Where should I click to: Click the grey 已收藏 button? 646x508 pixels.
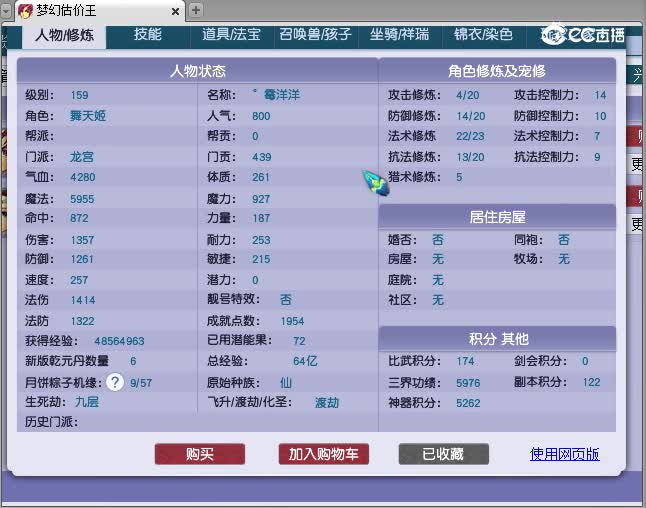[x=444, y=454]
